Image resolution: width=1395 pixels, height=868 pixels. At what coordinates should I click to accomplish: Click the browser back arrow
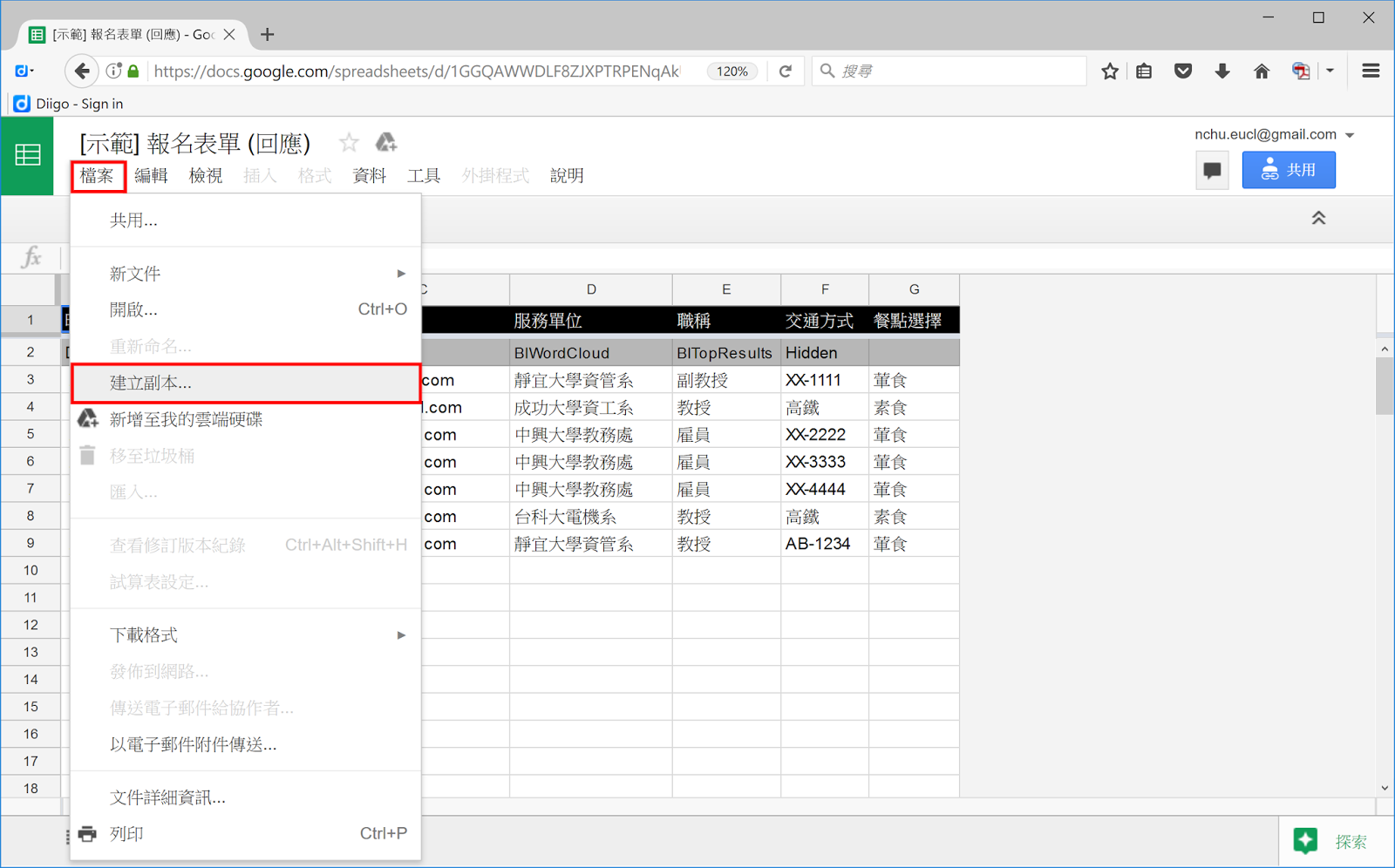(x=82, y=71)
